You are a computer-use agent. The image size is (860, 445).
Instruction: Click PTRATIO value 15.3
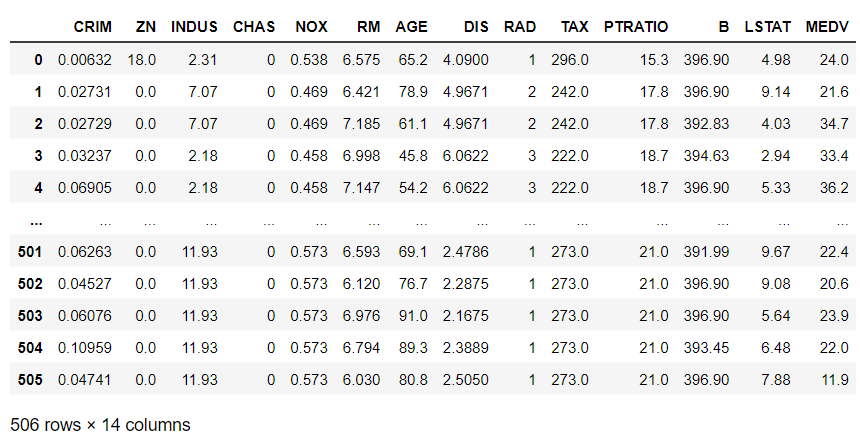point(654,59)
